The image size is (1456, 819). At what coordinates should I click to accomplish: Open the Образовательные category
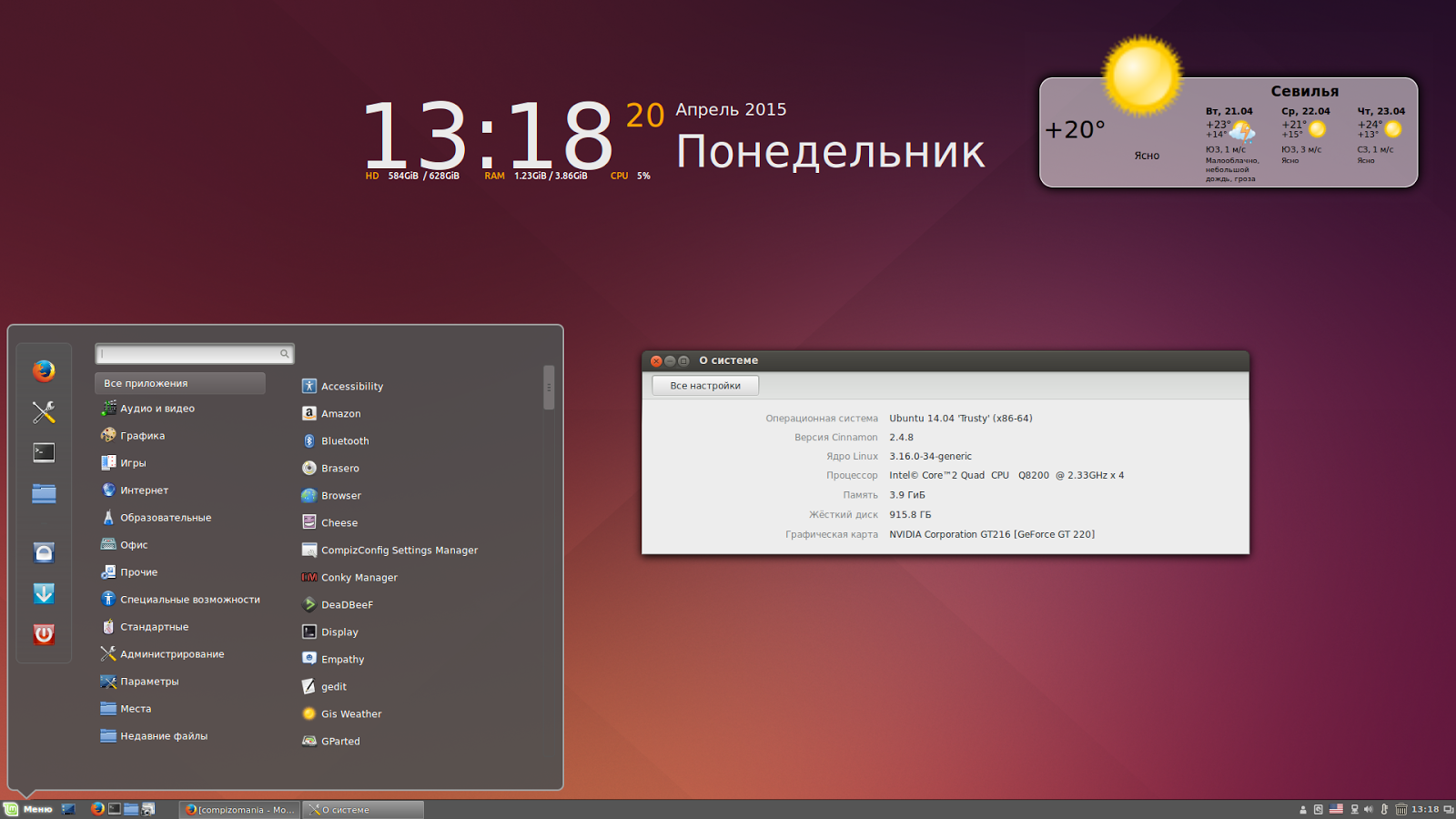[x=156, y=518]
